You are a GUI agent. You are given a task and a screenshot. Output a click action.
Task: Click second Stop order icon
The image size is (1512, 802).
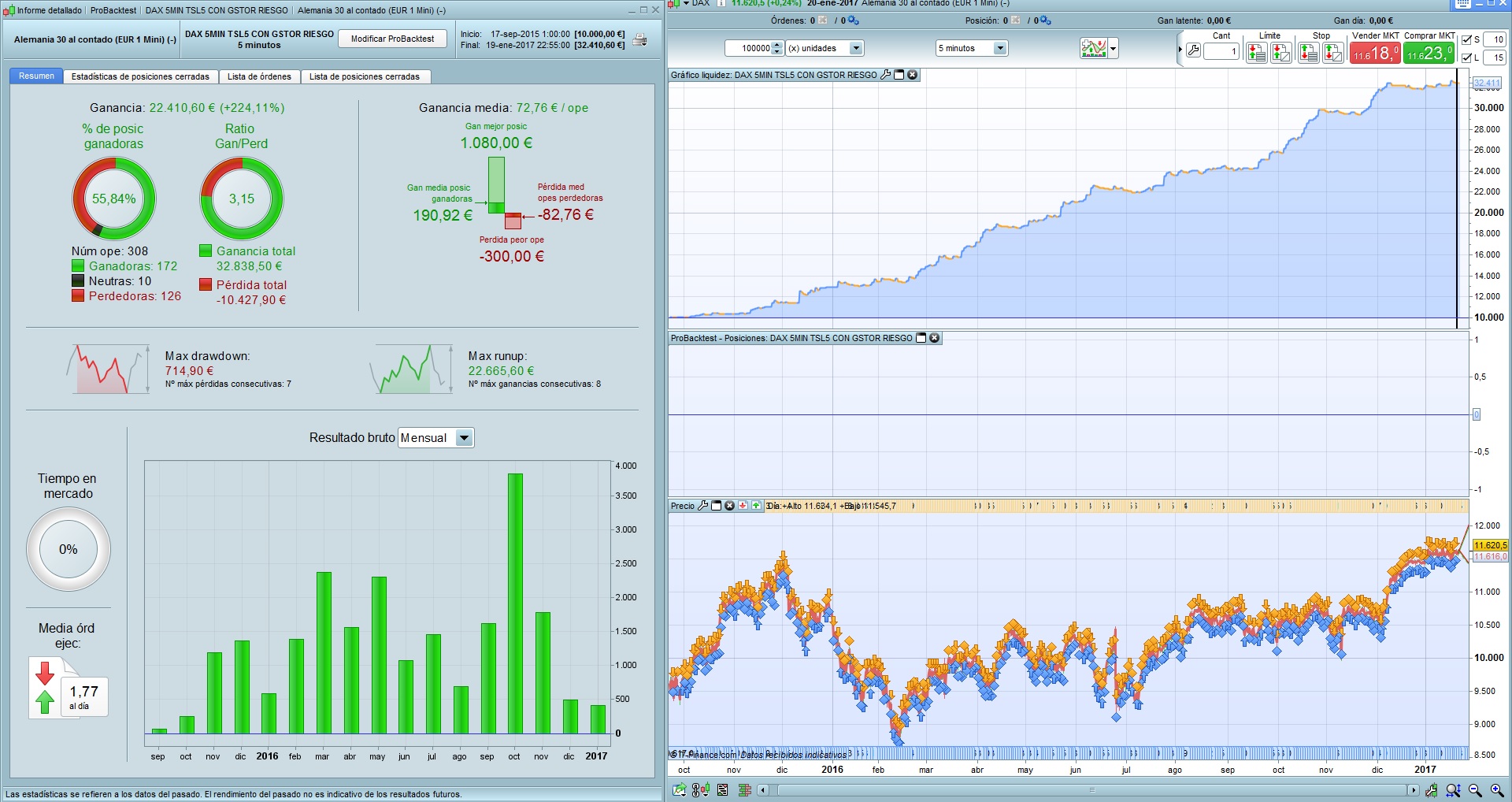point(1332,53)
